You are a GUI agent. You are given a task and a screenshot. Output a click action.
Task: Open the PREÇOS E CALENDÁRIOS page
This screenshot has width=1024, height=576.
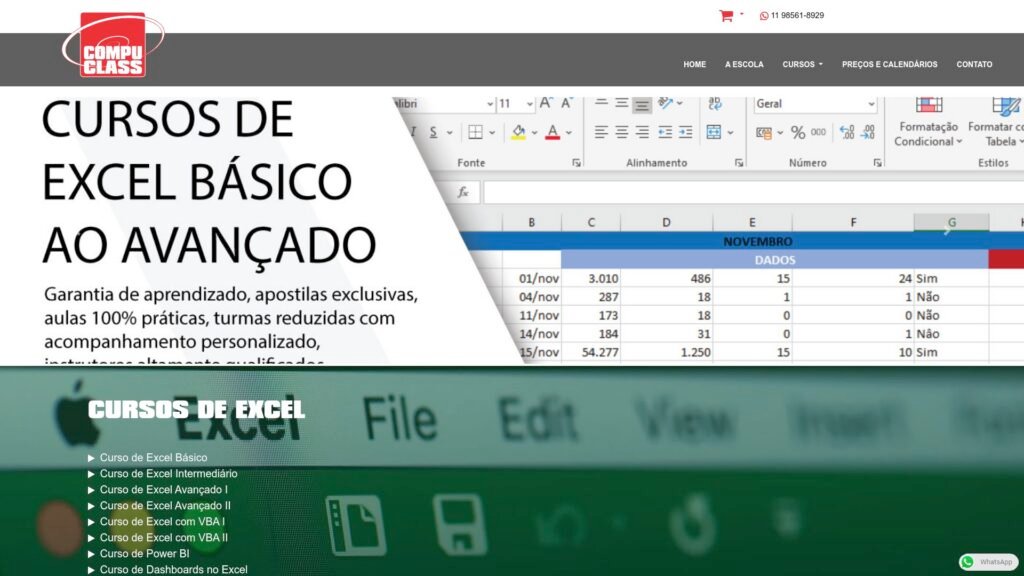[x=889, y=64]
